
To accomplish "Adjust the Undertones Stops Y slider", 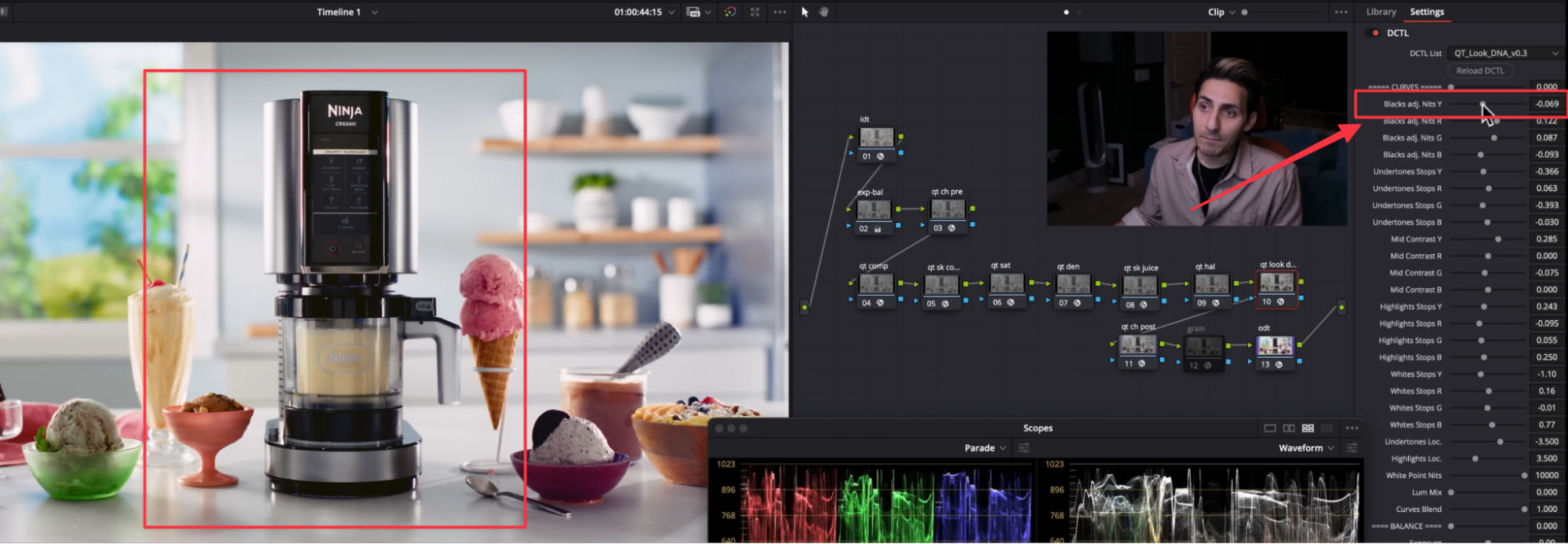I will 1483,172.
